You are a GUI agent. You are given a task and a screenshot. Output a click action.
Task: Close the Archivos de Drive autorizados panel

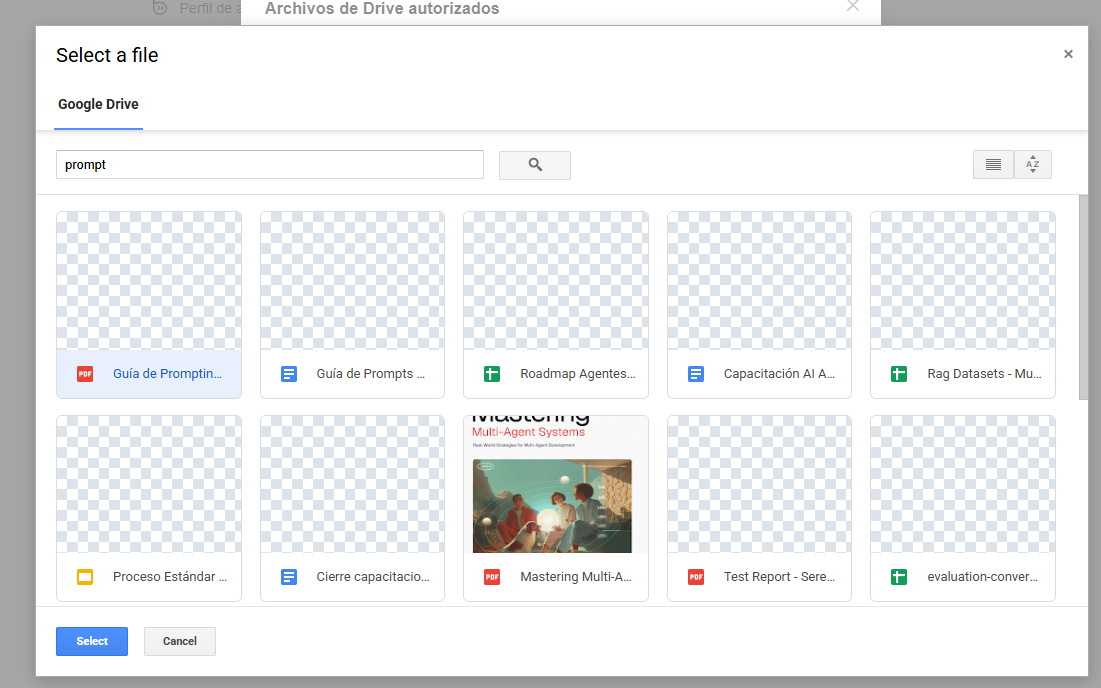point(852,6)
